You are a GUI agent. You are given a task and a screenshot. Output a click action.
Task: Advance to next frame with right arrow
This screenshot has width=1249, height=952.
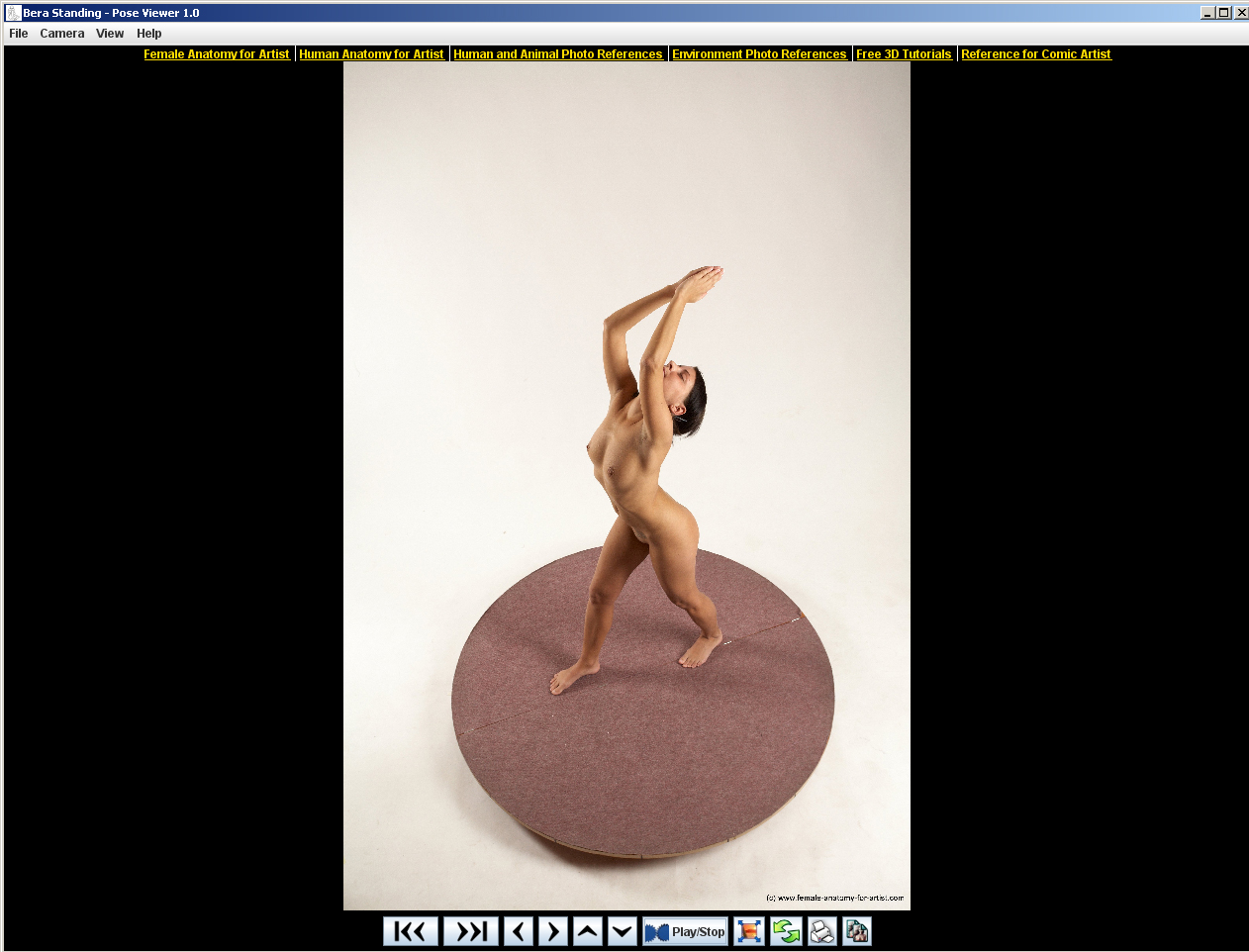click(553, 931)
